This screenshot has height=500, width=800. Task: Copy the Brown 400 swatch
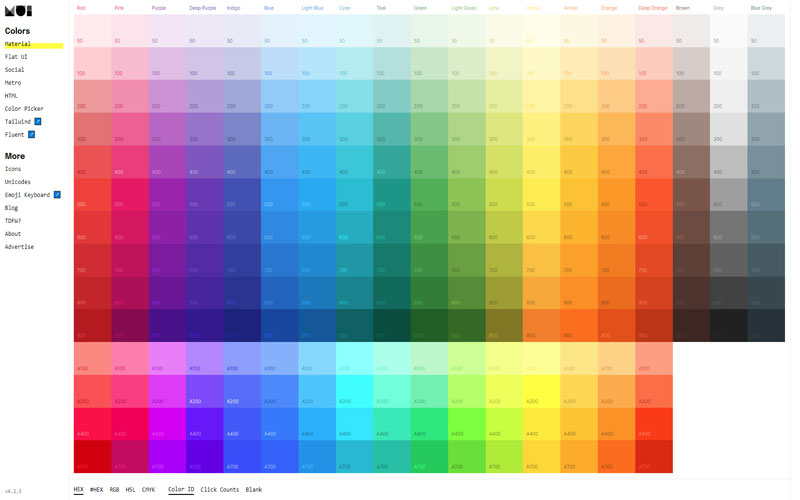691,162
